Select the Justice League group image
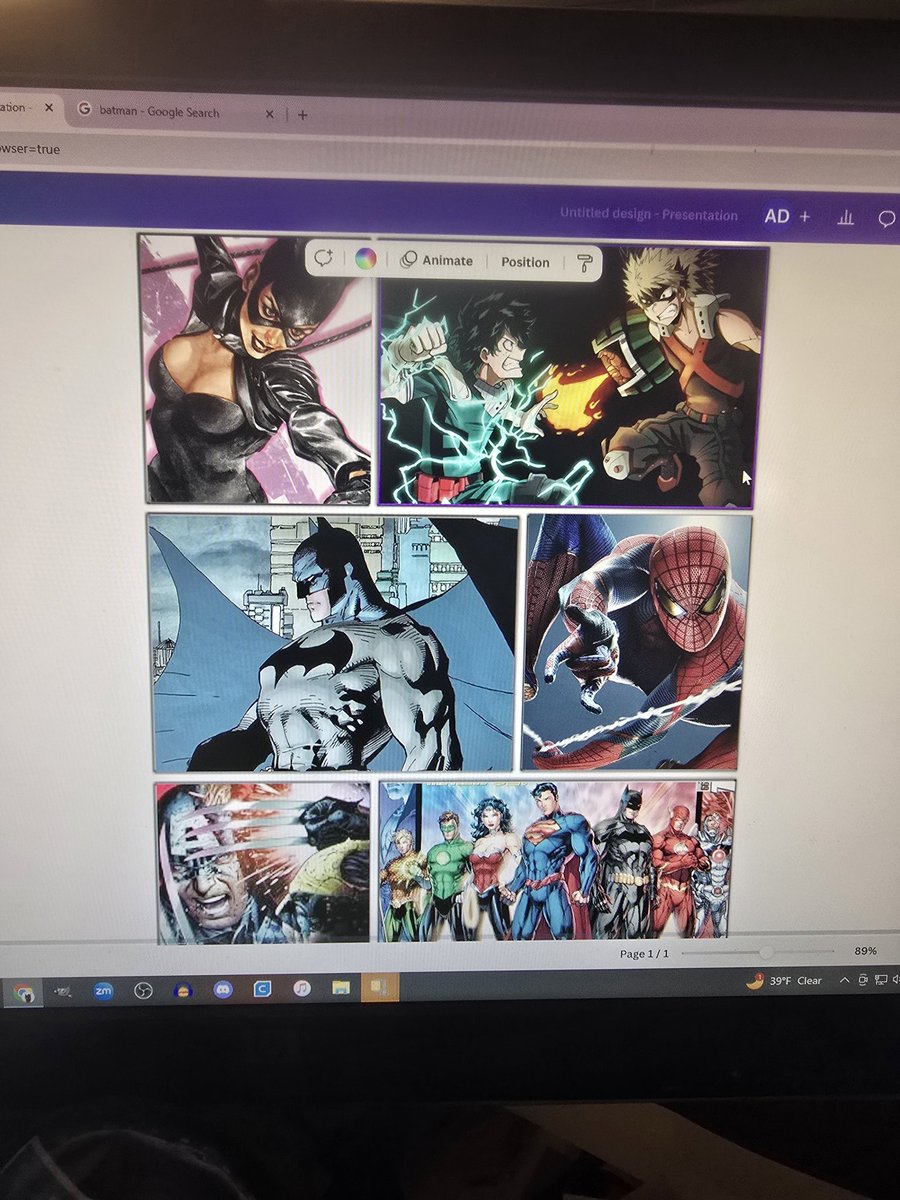Image resolution: width=900 pixels, height=1200 pixels. click(556, 860)
